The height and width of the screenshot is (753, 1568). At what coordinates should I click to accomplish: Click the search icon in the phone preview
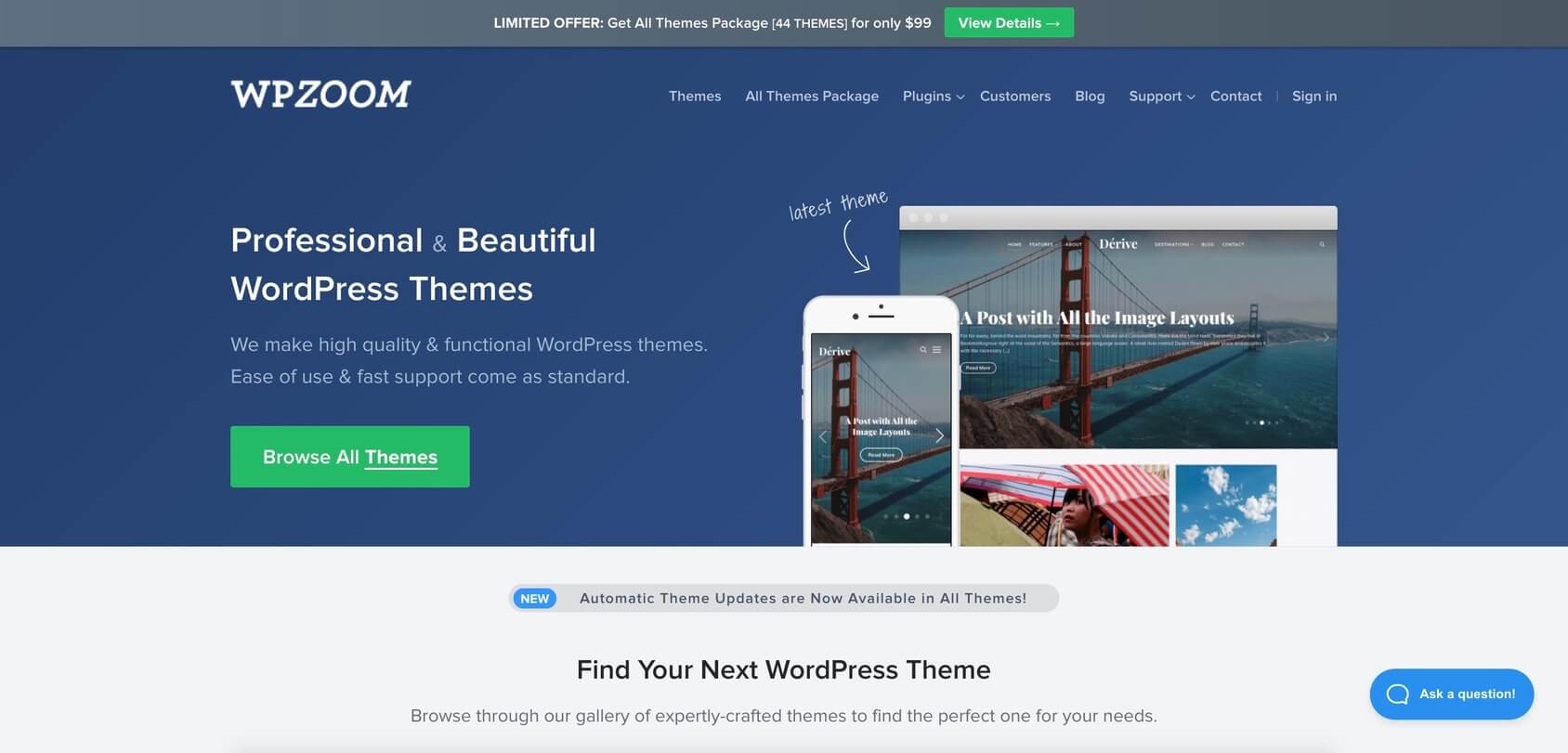coord(923,350)
